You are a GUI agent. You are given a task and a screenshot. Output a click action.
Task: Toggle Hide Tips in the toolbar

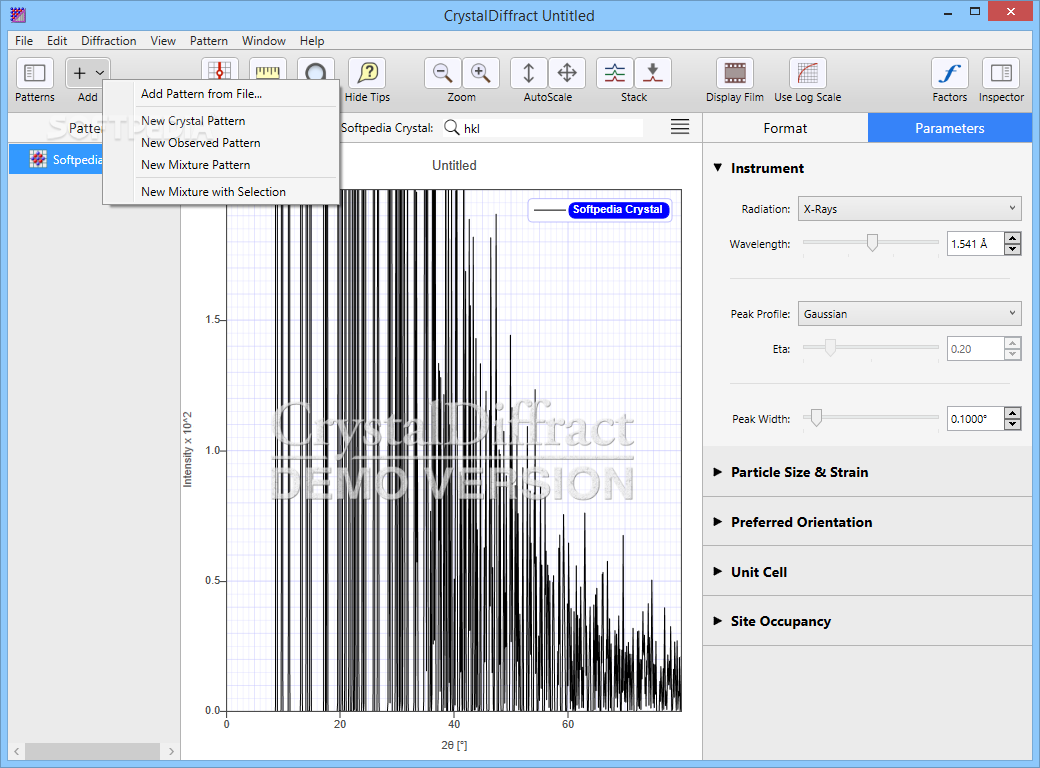[x=367, y=74]
